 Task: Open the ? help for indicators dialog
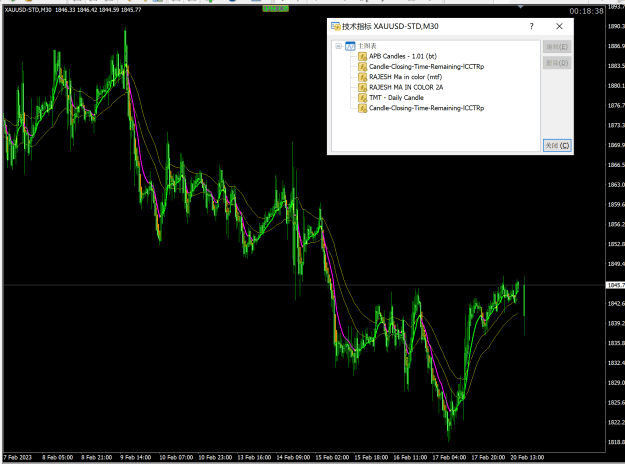click(531, 26)
